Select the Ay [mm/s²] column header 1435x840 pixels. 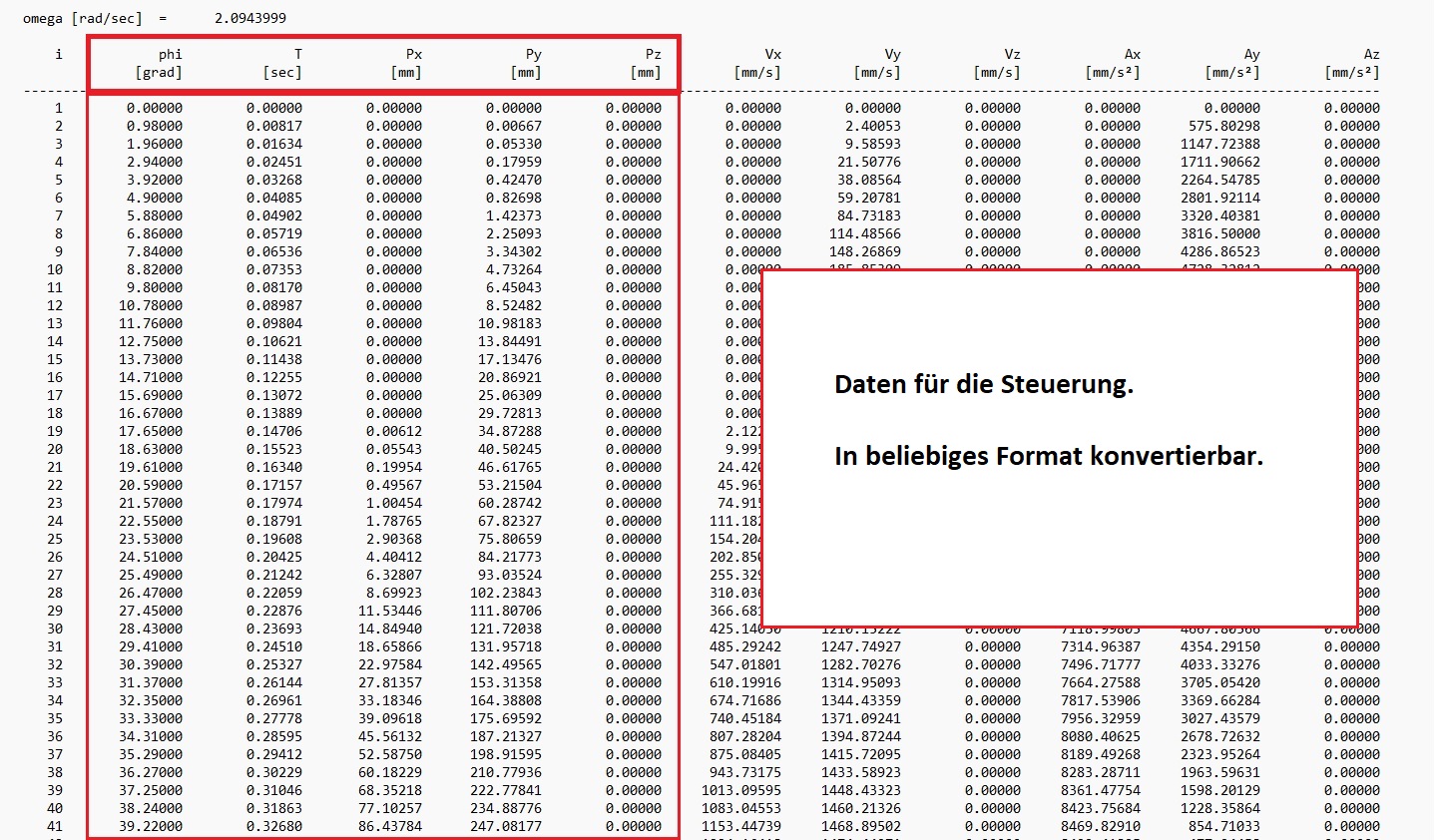[1232, 63]
